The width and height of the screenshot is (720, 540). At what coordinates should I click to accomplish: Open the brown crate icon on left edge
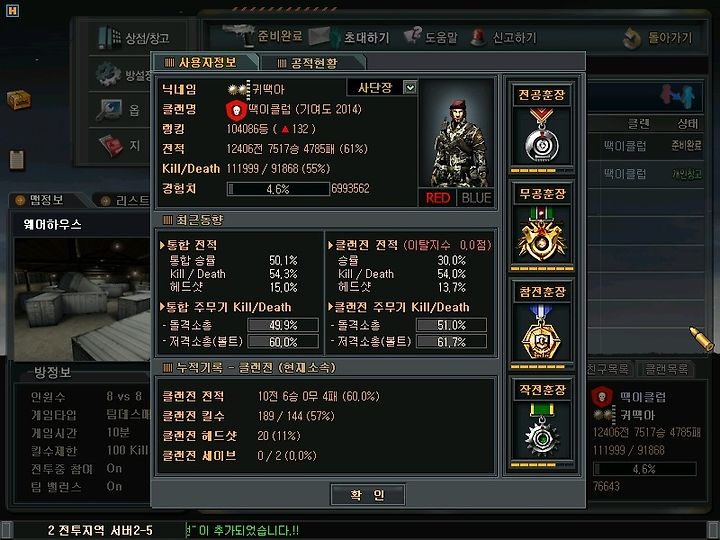click(18, 100)
